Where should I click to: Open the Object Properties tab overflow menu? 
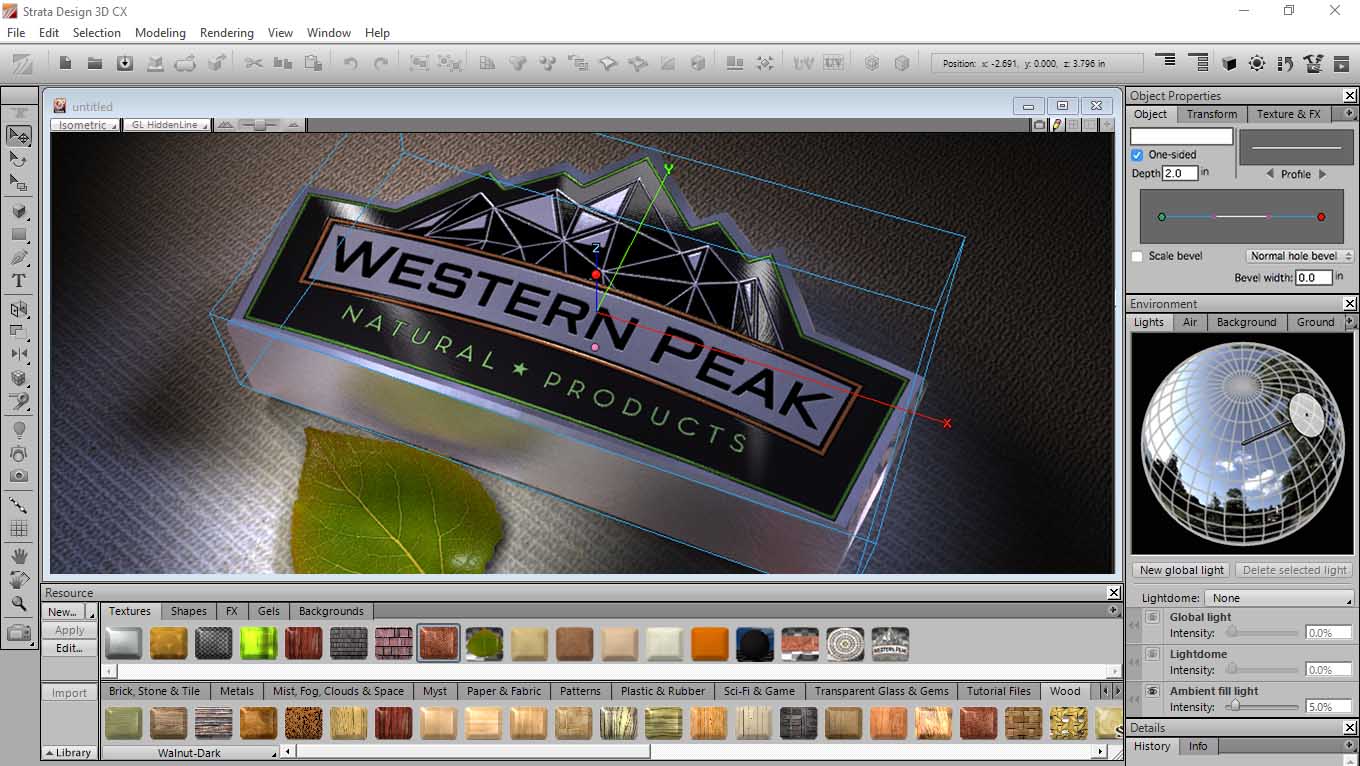coord(1350,114)
